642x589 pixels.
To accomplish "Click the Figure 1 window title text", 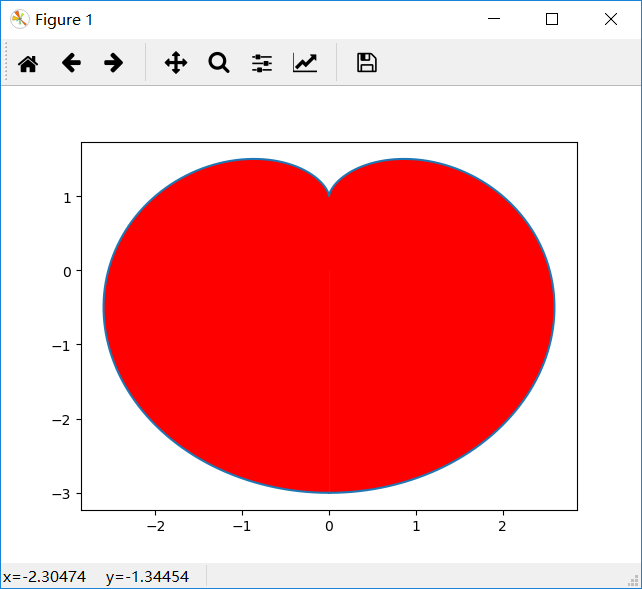I will 64,20.
